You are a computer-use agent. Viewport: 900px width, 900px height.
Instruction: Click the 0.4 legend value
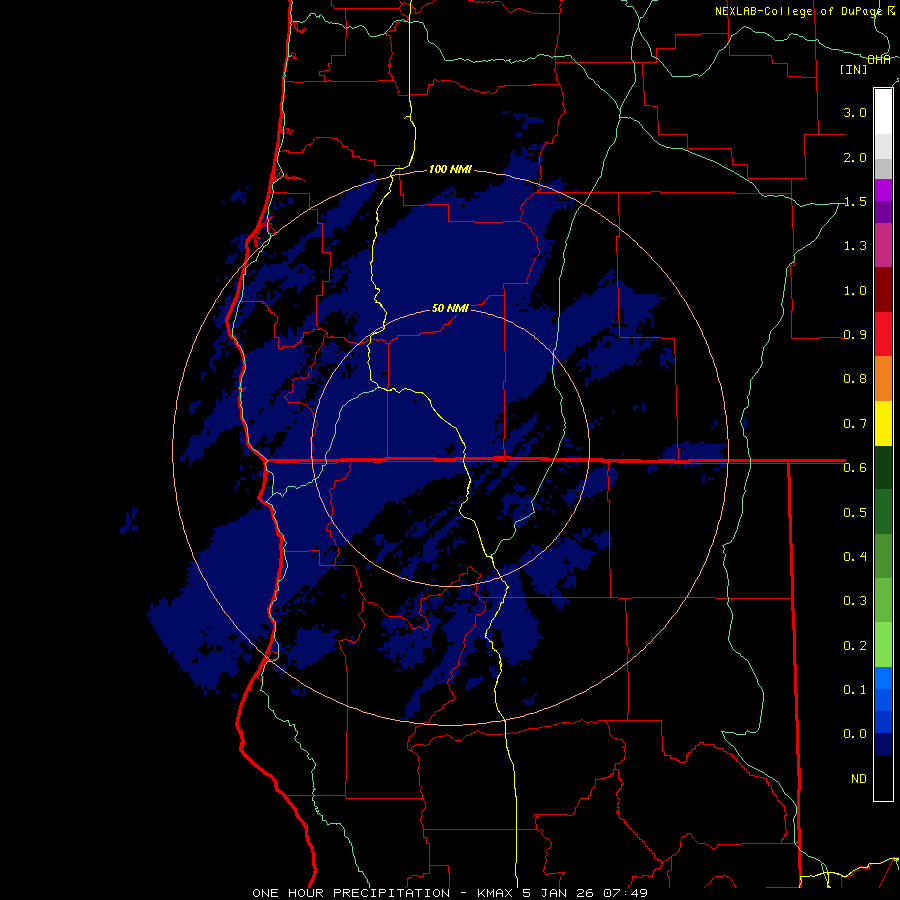click(855, 556)
